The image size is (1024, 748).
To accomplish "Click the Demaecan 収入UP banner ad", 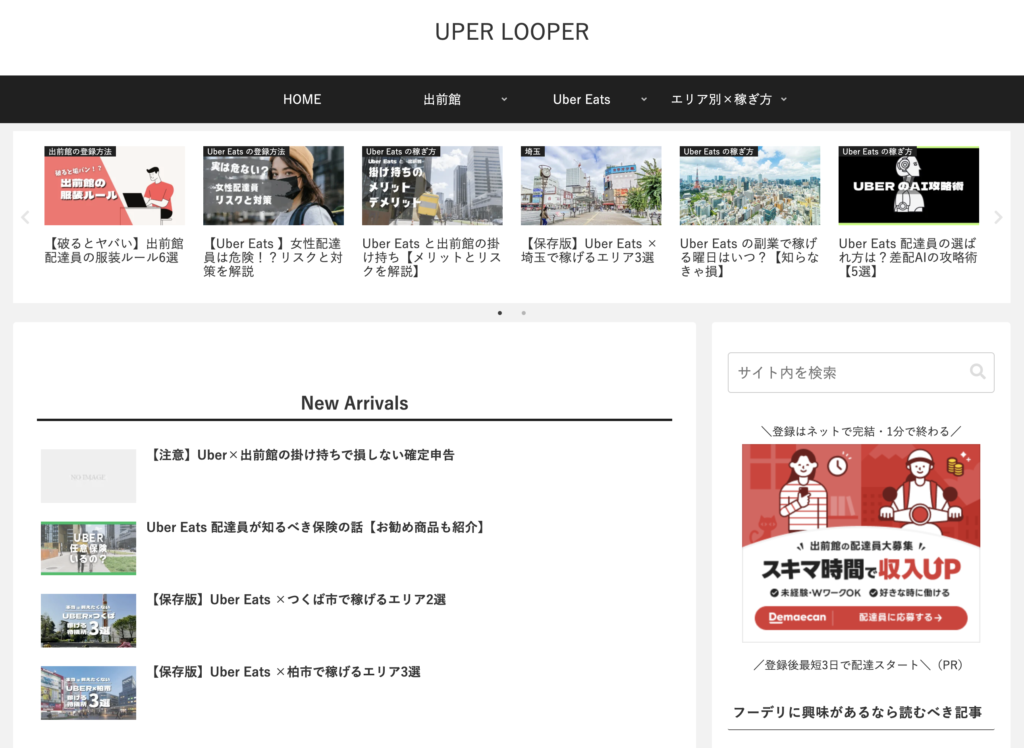I will (x=861, y=542).
